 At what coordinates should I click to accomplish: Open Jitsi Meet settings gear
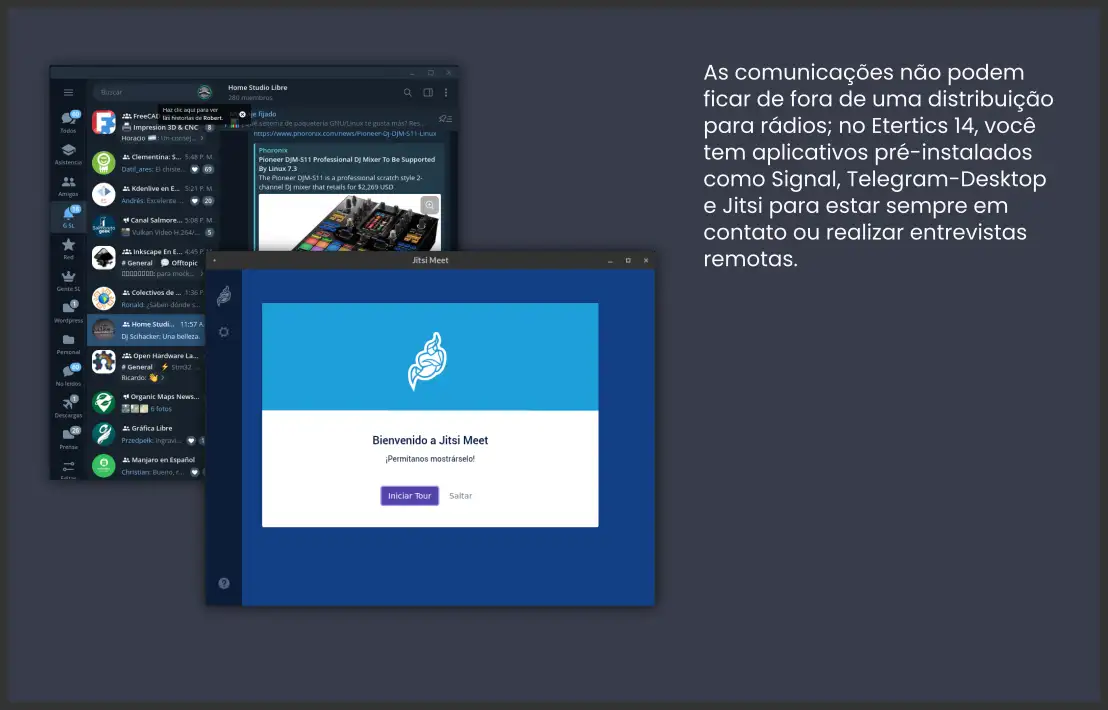[x=224, y=332]
